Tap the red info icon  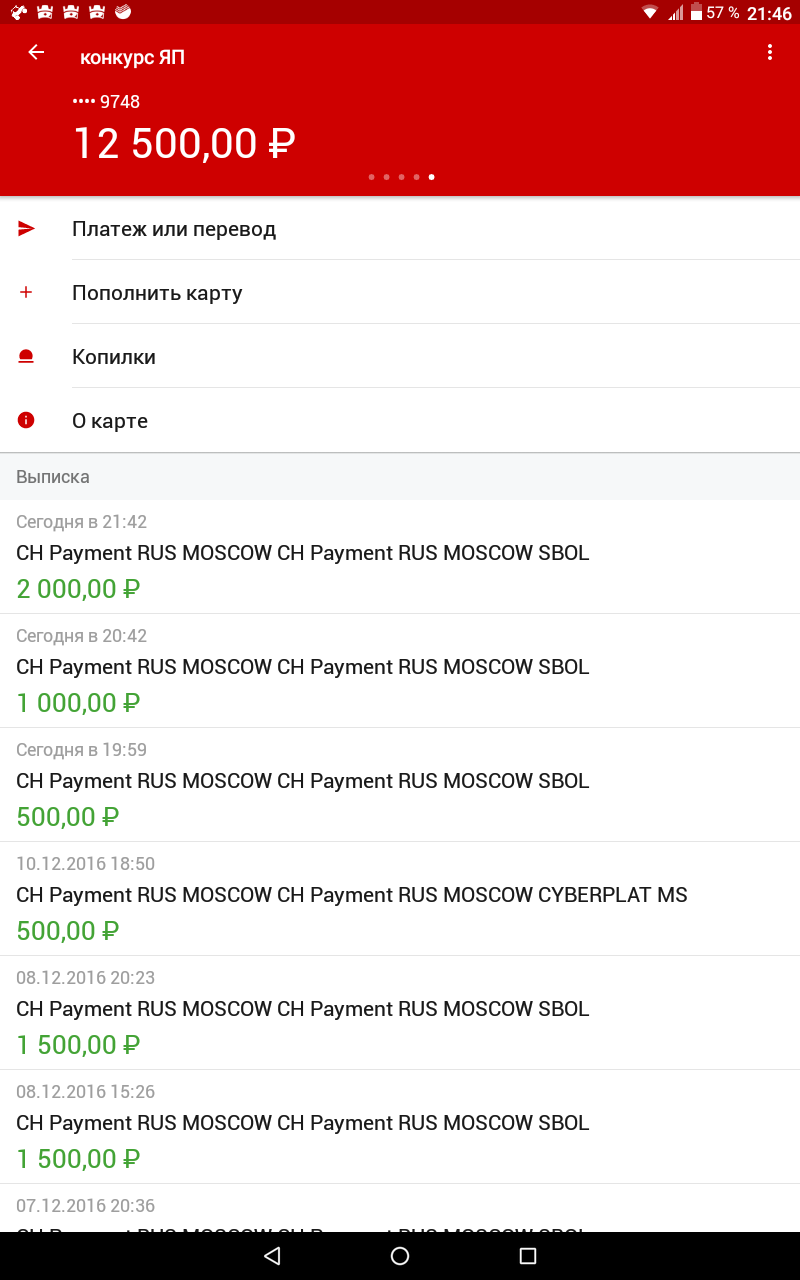pos(26,421)
